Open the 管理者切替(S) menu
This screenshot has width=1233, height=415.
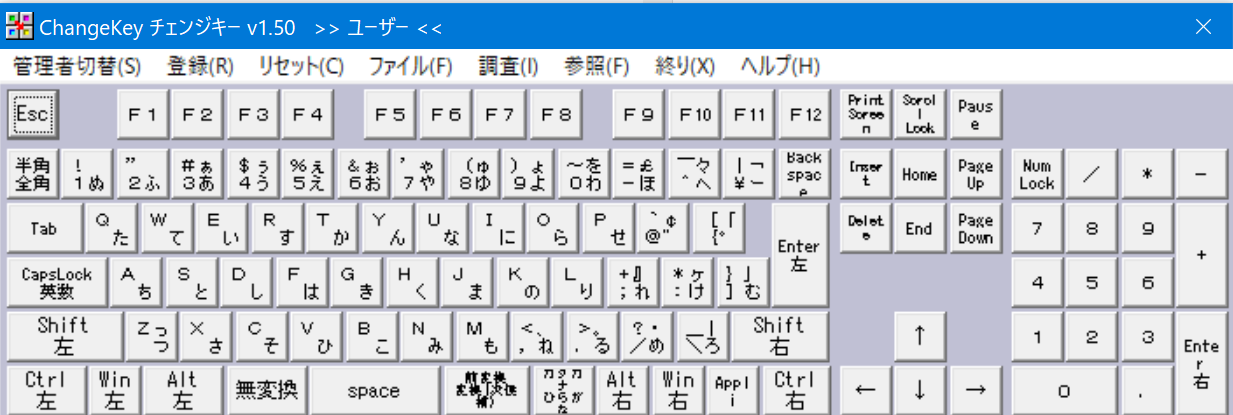point(78,67)
